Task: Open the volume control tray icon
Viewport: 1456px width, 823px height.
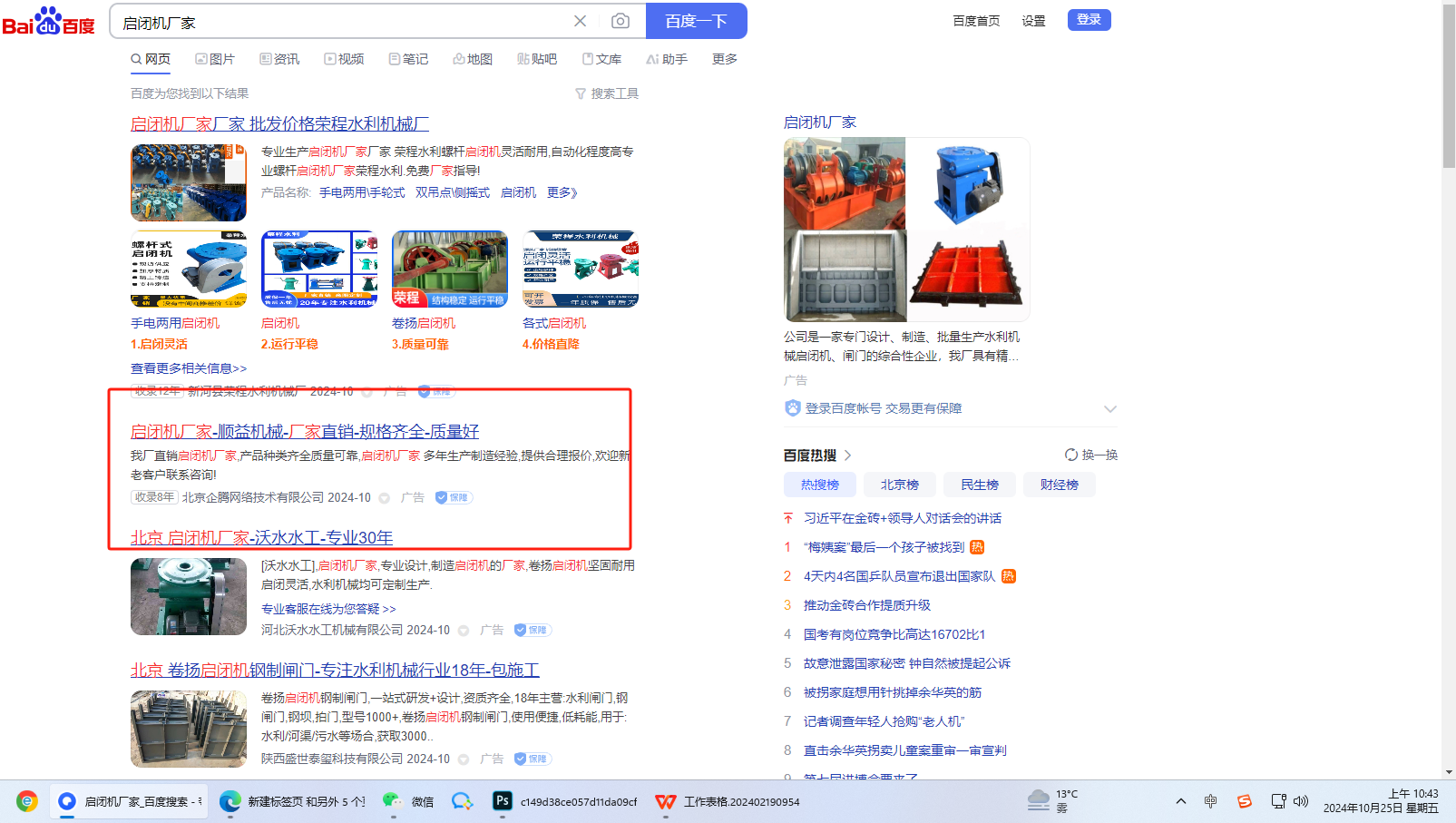Action: [1301, 801]
